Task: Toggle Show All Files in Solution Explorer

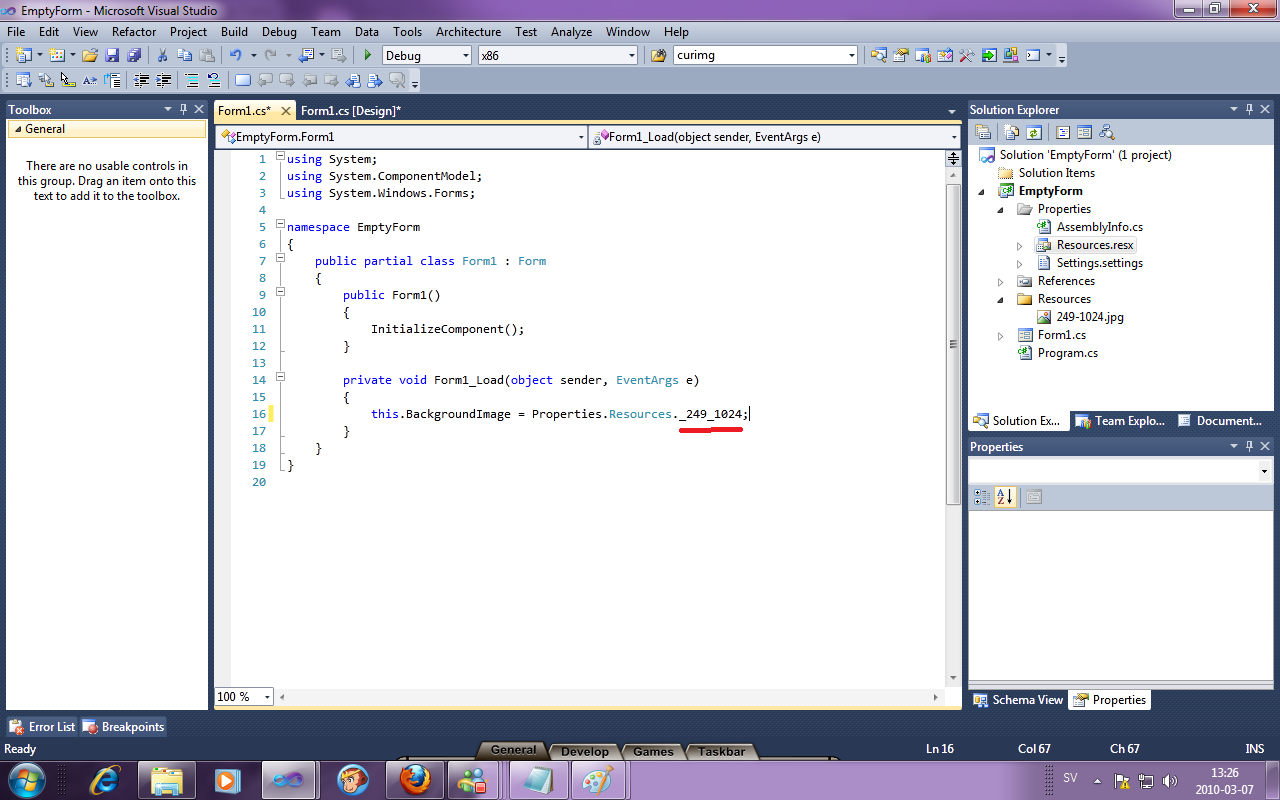Action: pos(1010,131)
